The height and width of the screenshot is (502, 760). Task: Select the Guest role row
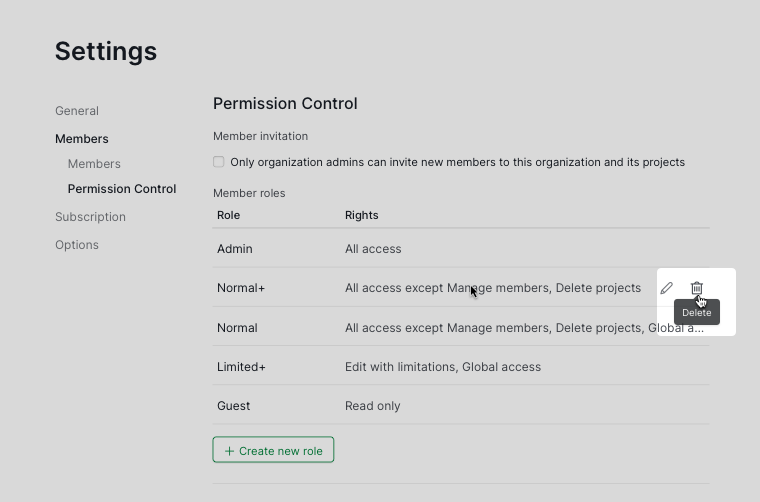click(x=234, y=406)
